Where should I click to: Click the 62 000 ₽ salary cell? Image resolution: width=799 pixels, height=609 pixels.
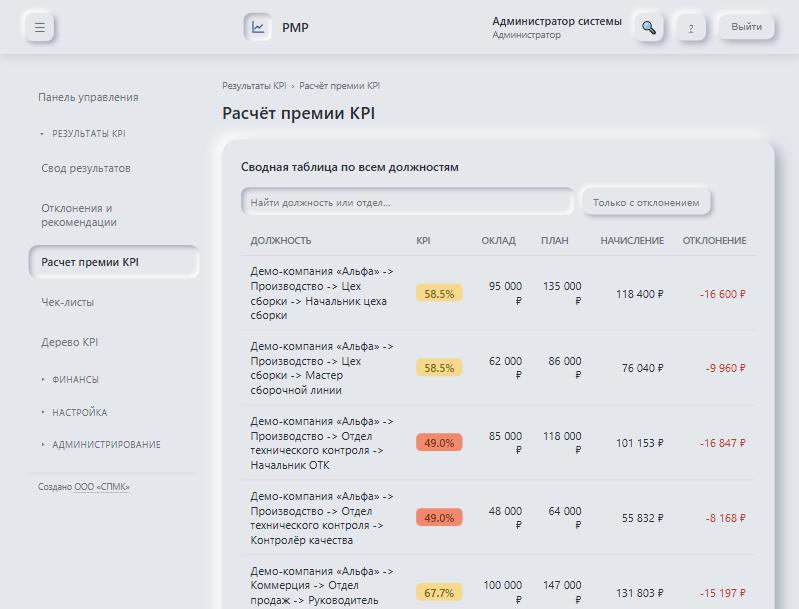pyautogui.click(x=505, y=368)
